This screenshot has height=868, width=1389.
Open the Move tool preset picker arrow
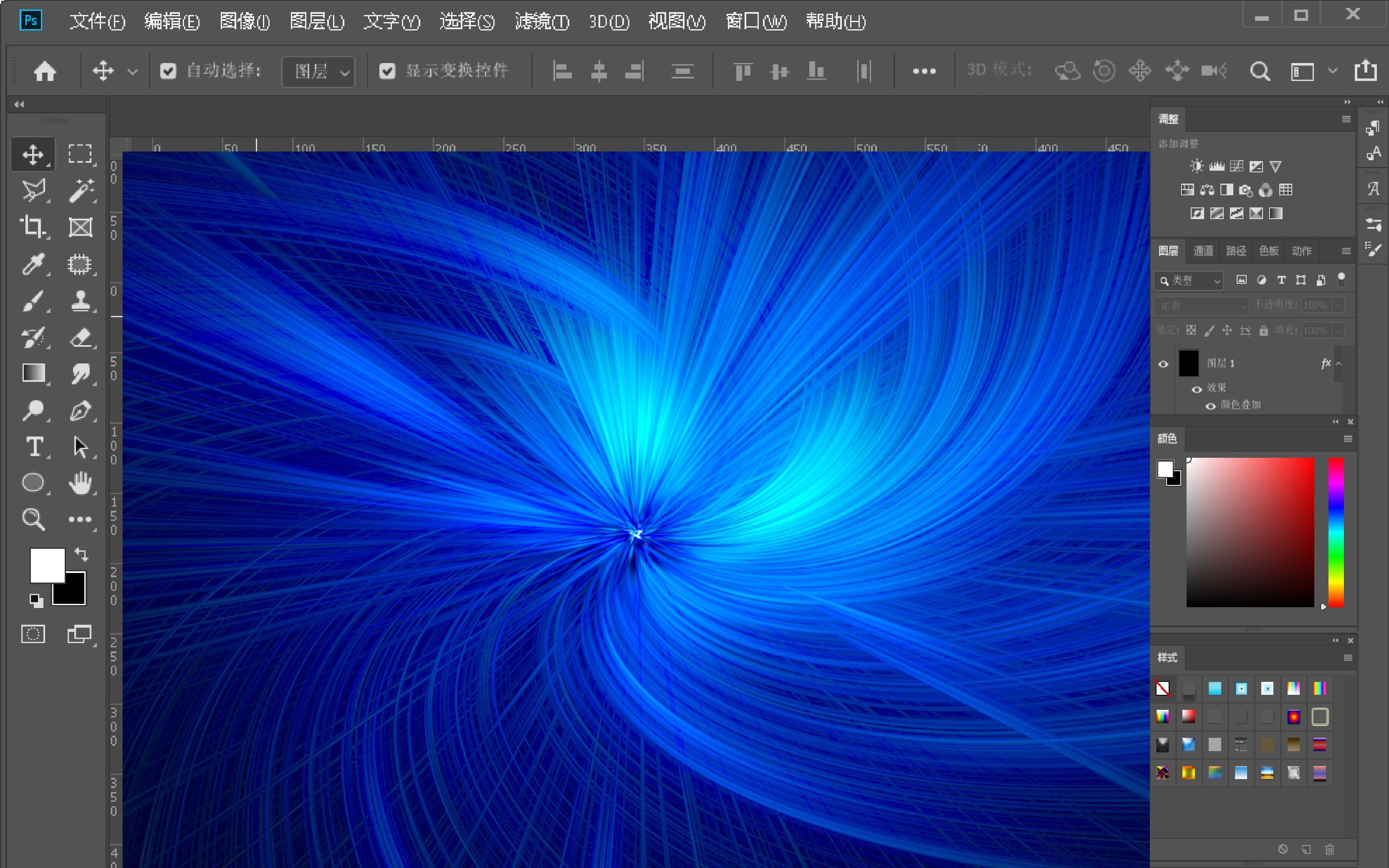133,72
